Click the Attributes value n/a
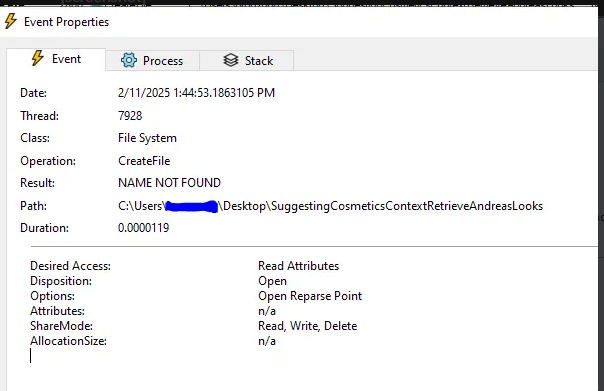The image size is (604, 391). point(267,311)
